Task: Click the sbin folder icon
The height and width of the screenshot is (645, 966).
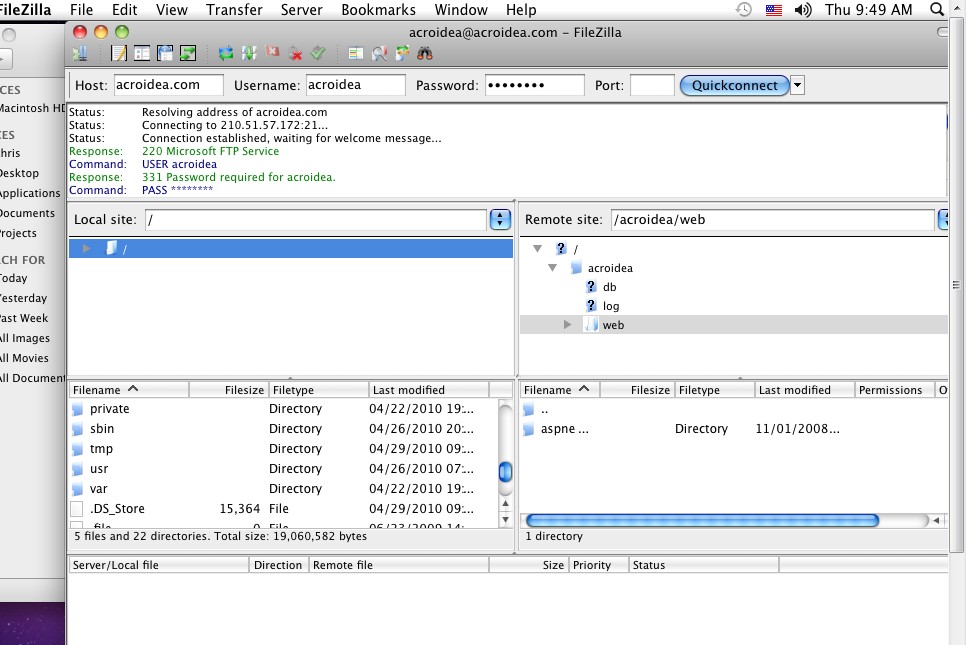Action: (x=77, y=429)
